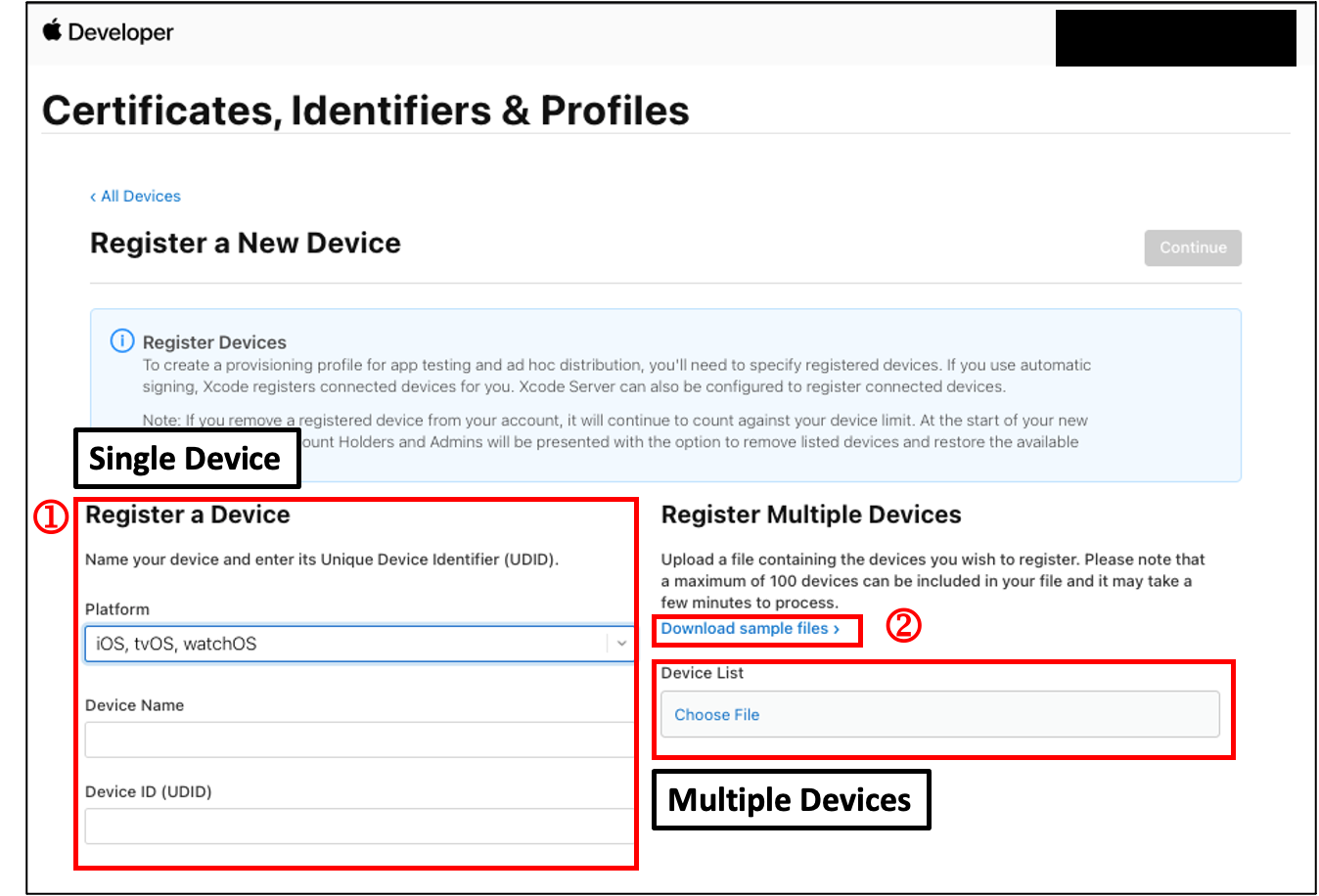Click the Apple logo icon
Screen dimensions: 1319x896
pyautogui.click(x=52, y=30)
